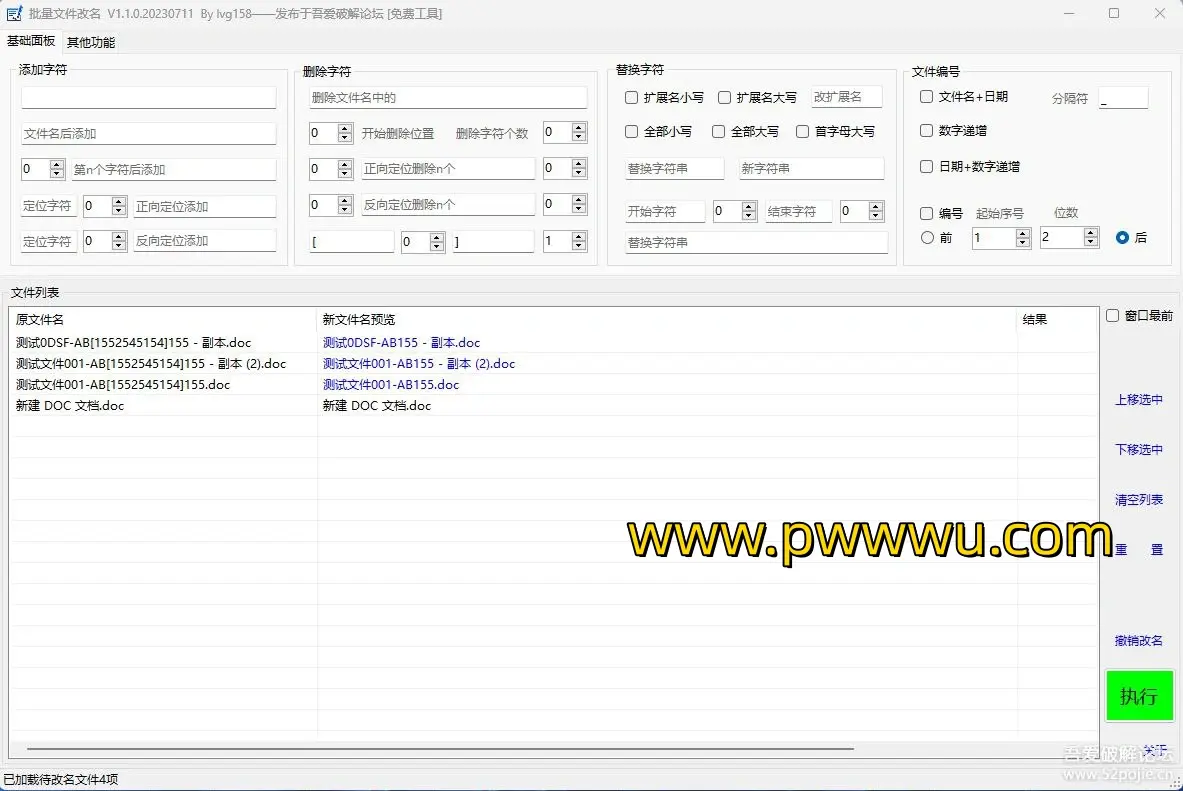Click 撤销改名 to undo renaming

coord(1139,641)
